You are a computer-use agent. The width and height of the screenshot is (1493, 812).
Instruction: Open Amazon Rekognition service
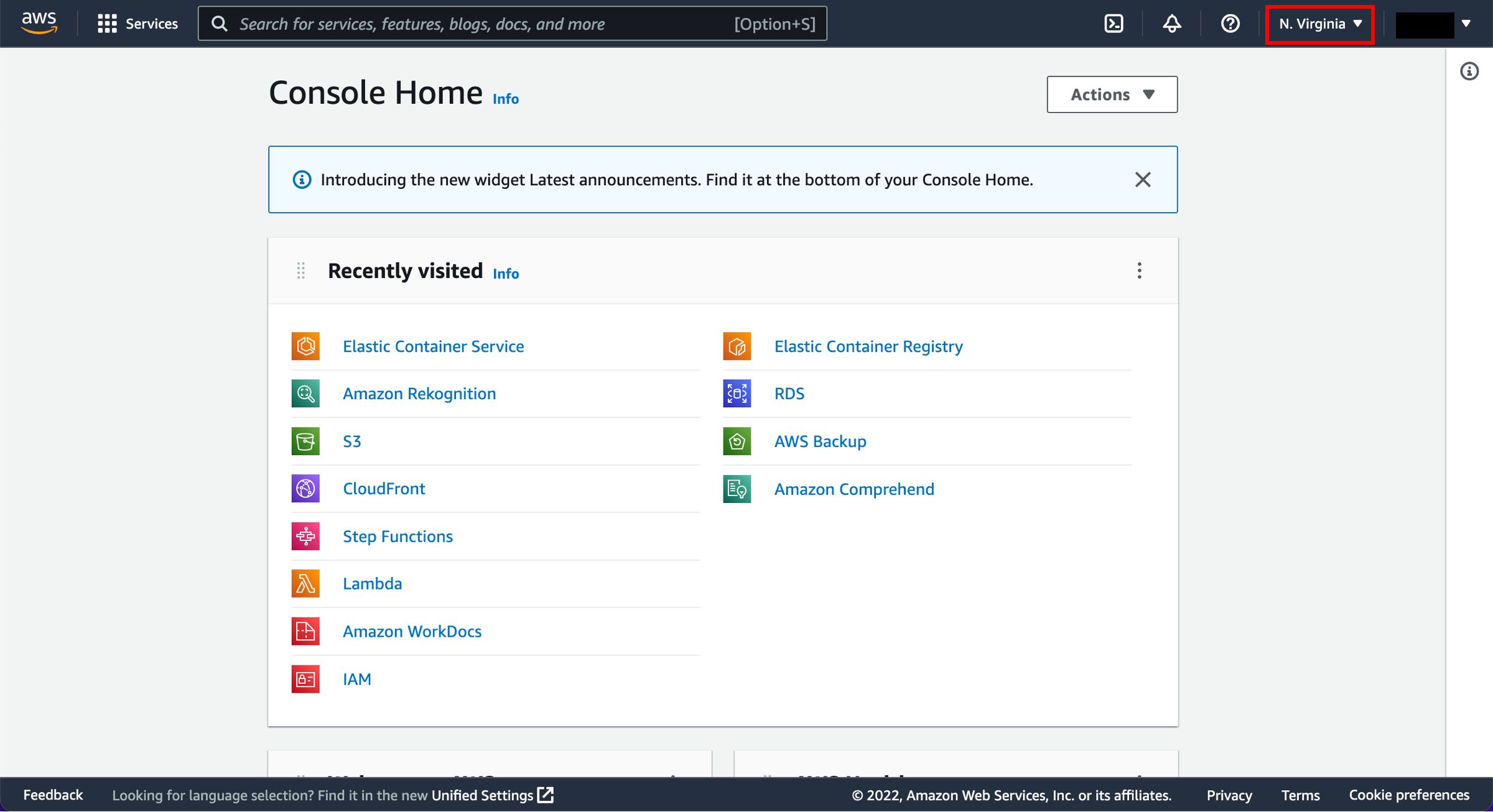[418, 393]
